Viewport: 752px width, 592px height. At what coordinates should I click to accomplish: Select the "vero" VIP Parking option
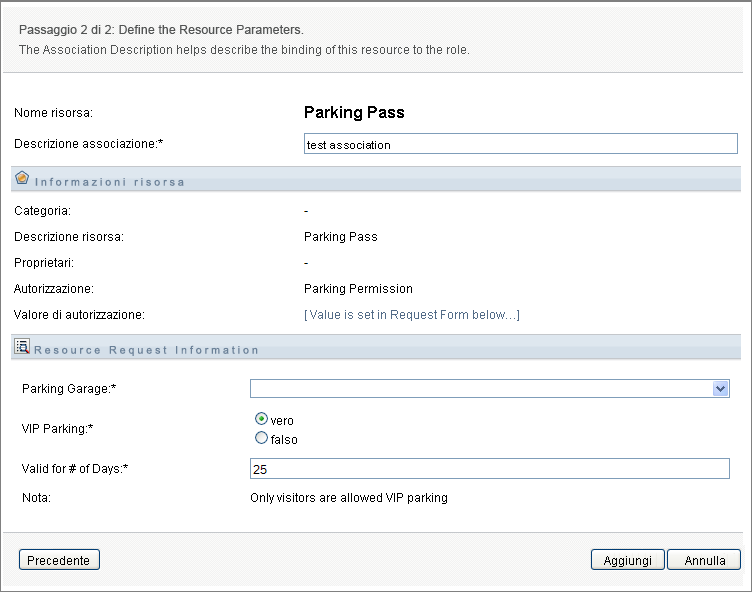(x=262, y=420)
